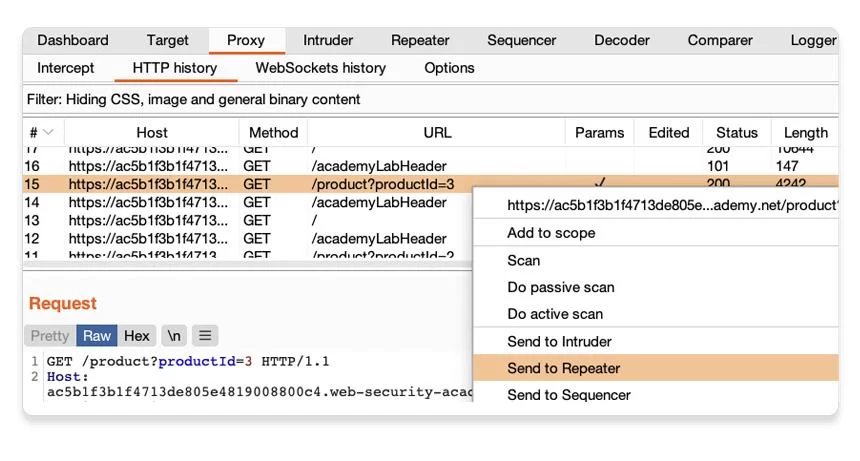Image resolution: width=860 pixels, height=461 pixels.
Task: Open the Logger tab
Action: (x=813, y=40)
